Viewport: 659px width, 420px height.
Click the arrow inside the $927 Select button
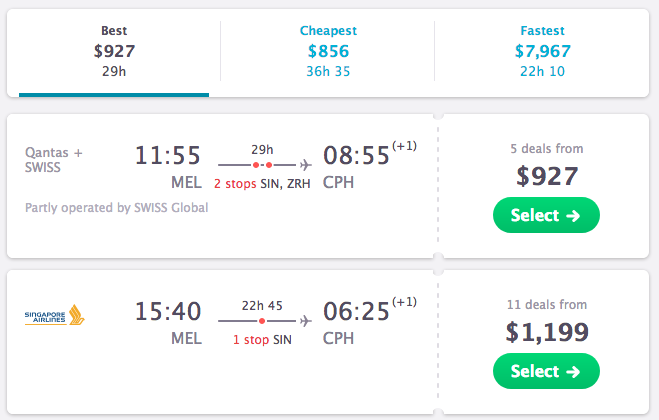point(573,216)
